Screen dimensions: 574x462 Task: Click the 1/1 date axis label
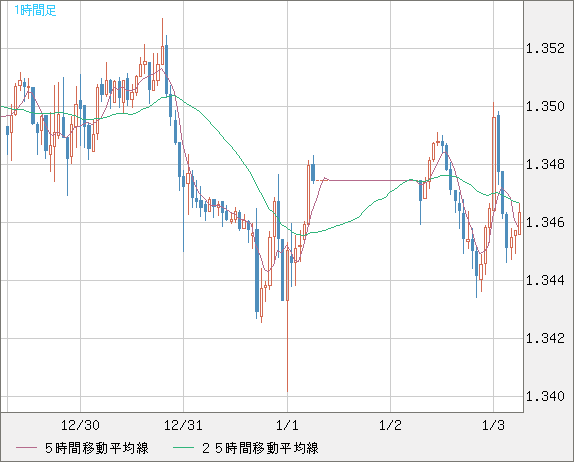(287, 425)
